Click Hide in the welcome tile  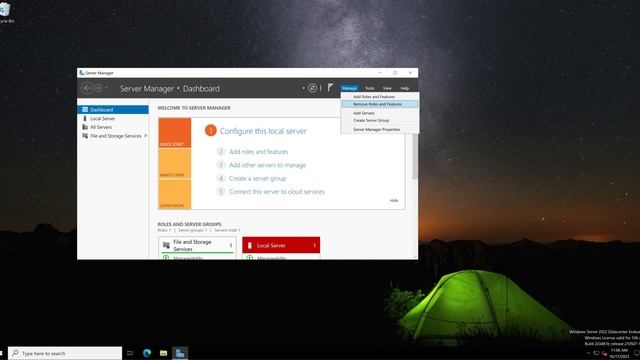tap(394, 200)
